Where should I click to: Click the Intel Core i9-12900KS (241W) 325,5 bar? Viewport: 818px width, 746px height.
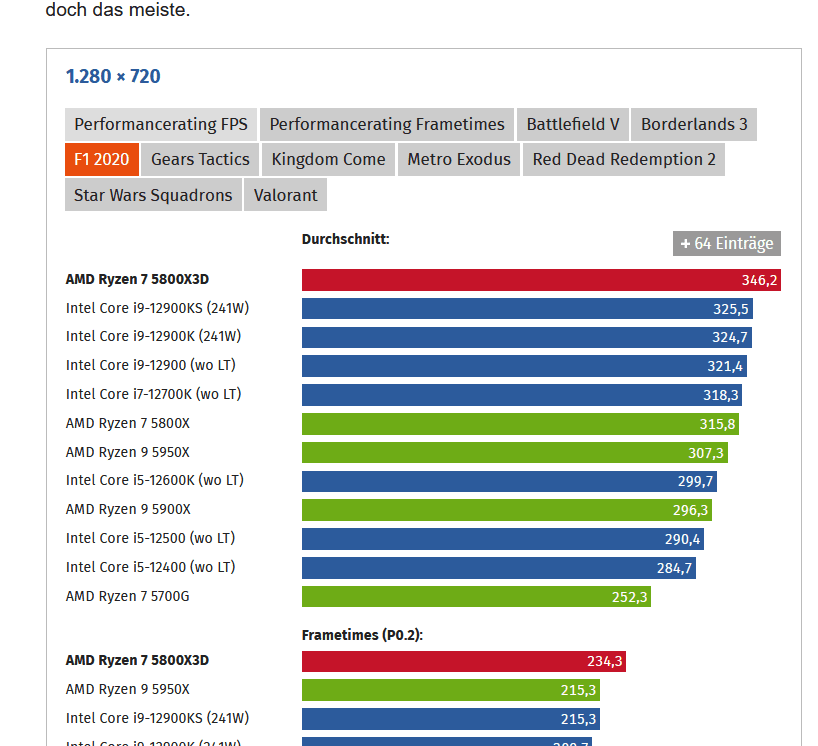click(527, 309)
